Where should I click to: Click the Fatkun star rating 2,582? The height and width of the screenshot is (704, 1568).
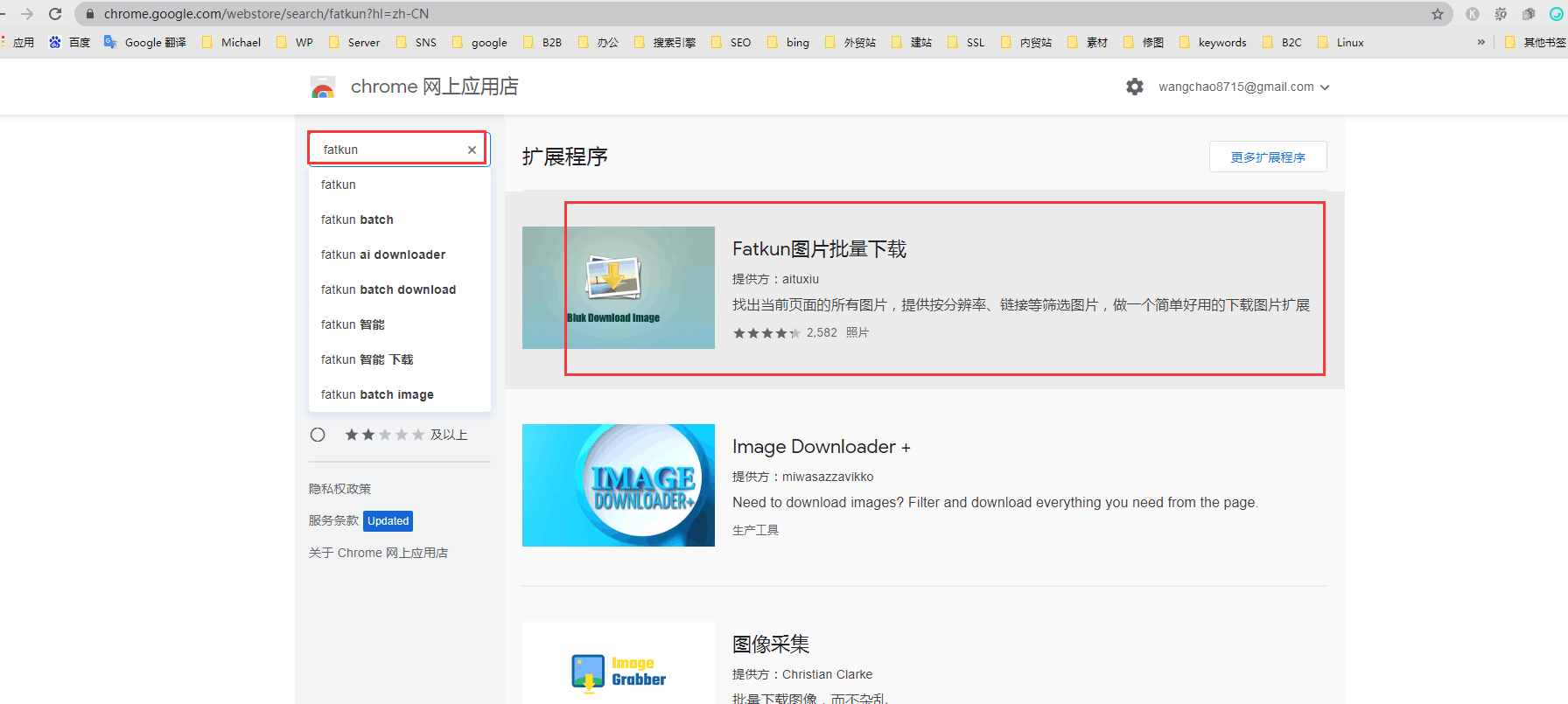785,332
